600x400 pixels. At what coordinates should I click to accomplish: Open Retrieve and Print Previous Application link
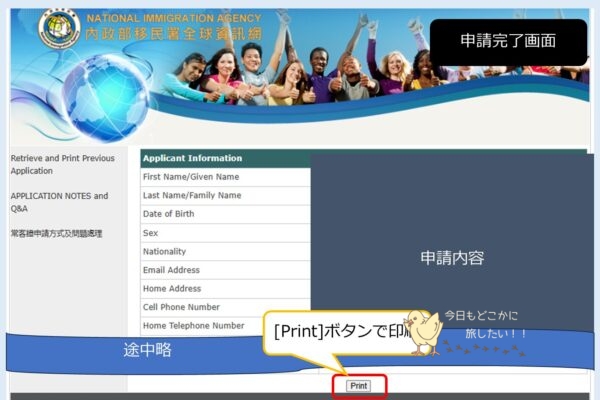coord(62,164)
